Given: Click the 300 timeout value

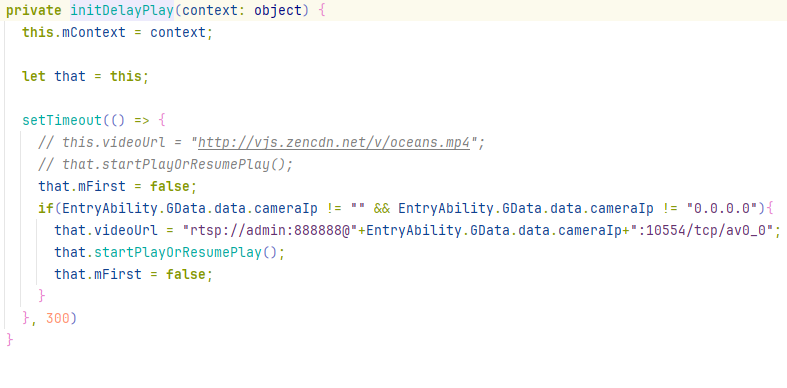Looking at the screenshot, I should [58, 318].
